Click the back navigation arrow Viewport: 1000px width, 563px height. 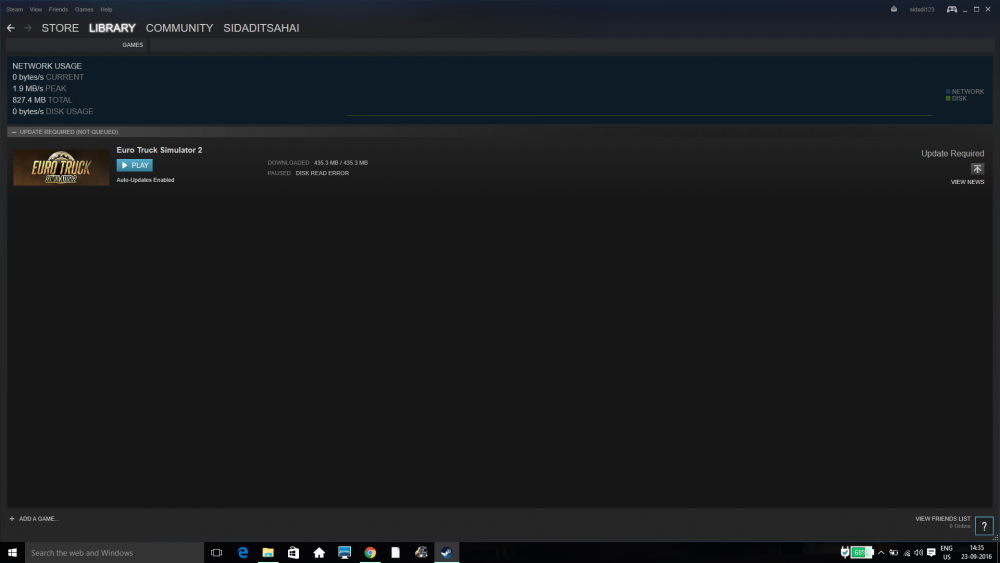point(10,28)
